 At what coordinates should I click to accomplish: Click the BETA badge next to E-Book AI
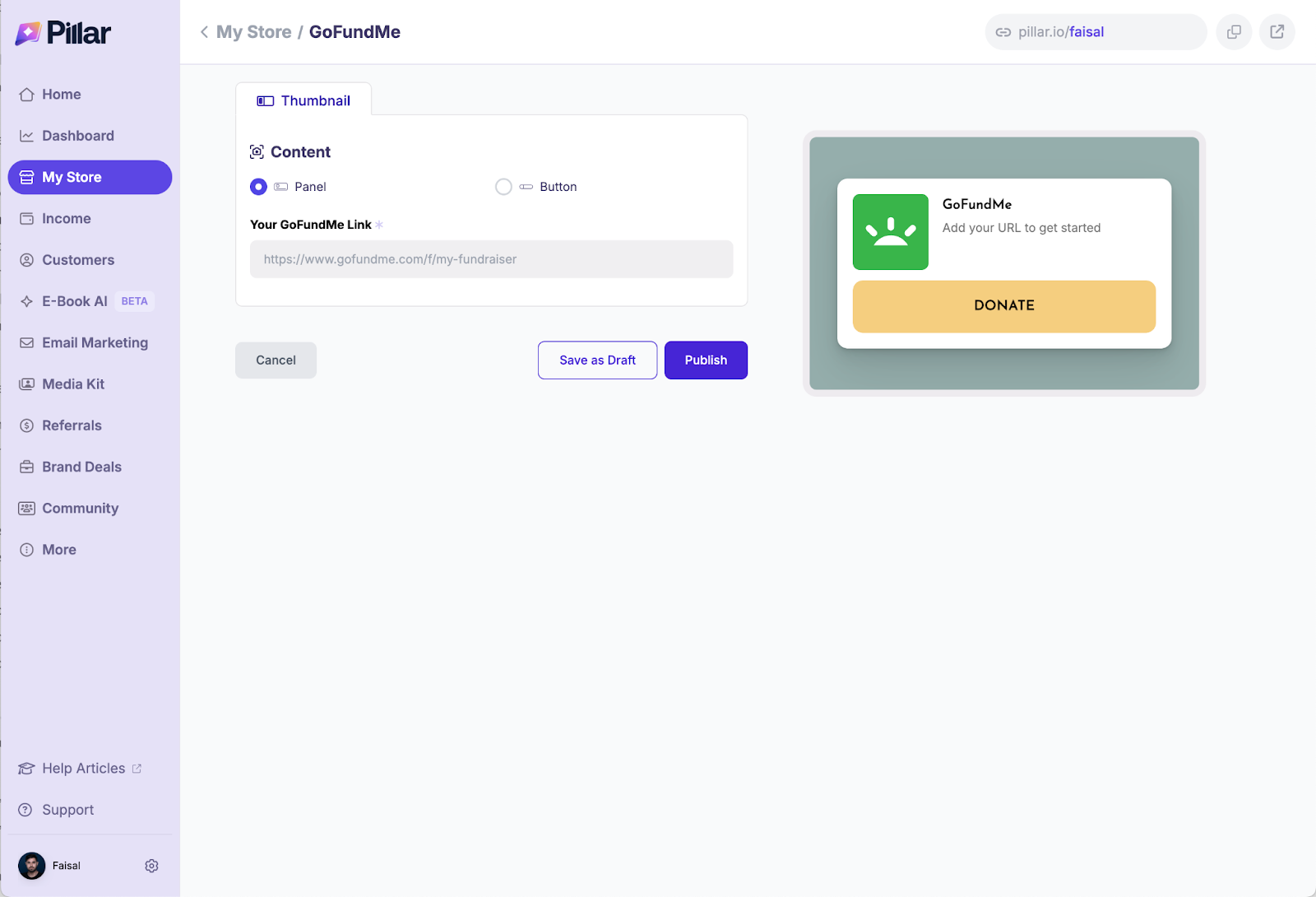pyautogui.click(x=134, y=301)
